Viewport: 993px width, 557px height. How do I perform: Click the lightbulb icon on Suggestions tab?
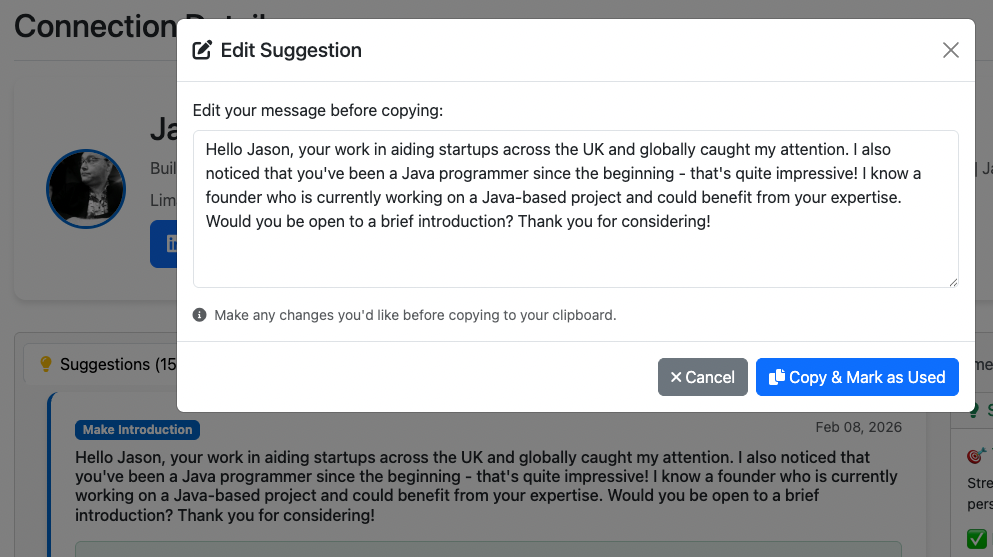click(x=45, y=365)
